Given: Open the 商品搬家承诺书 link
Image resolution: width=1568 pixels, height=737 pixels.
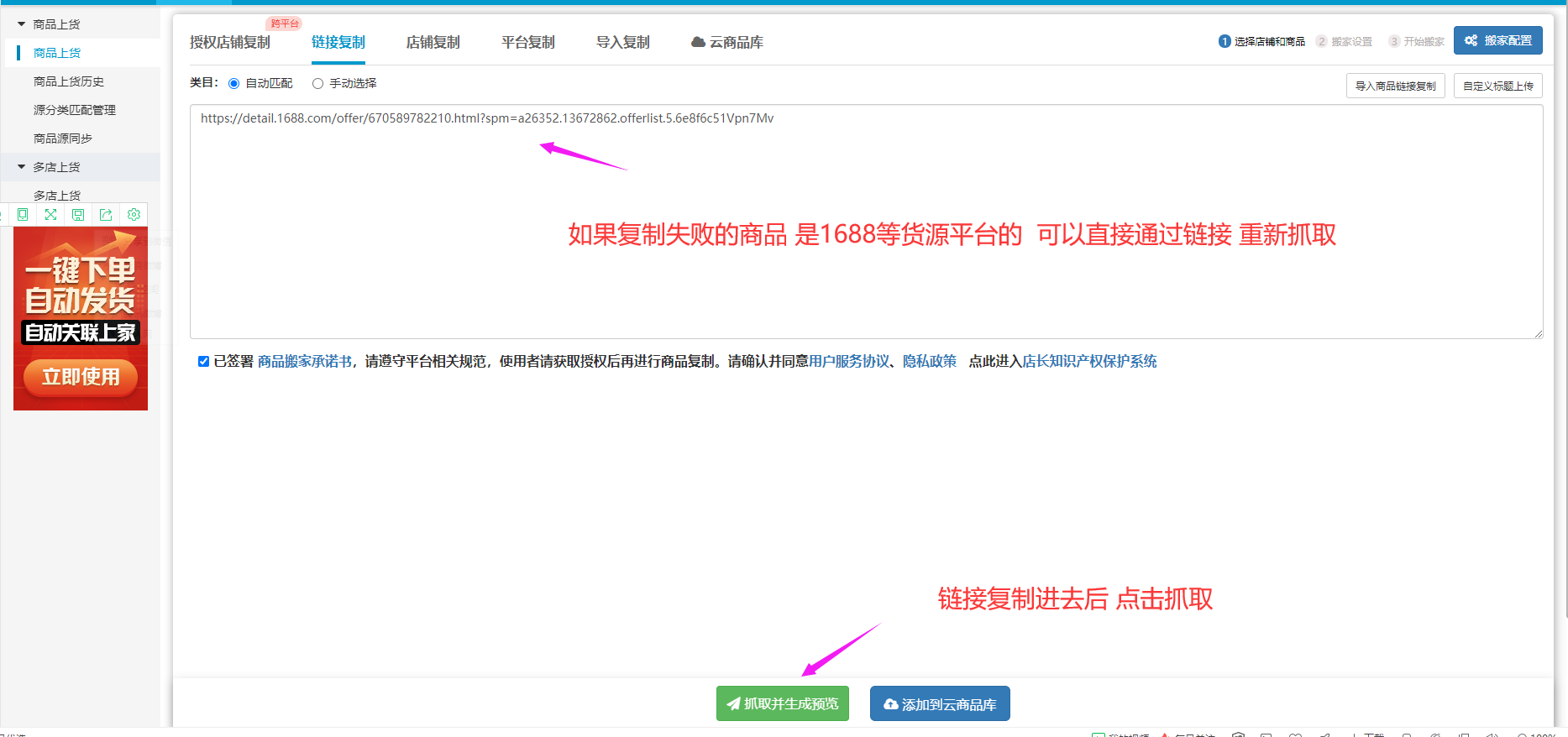Looking at the screenshot, I should click(304, 362).
